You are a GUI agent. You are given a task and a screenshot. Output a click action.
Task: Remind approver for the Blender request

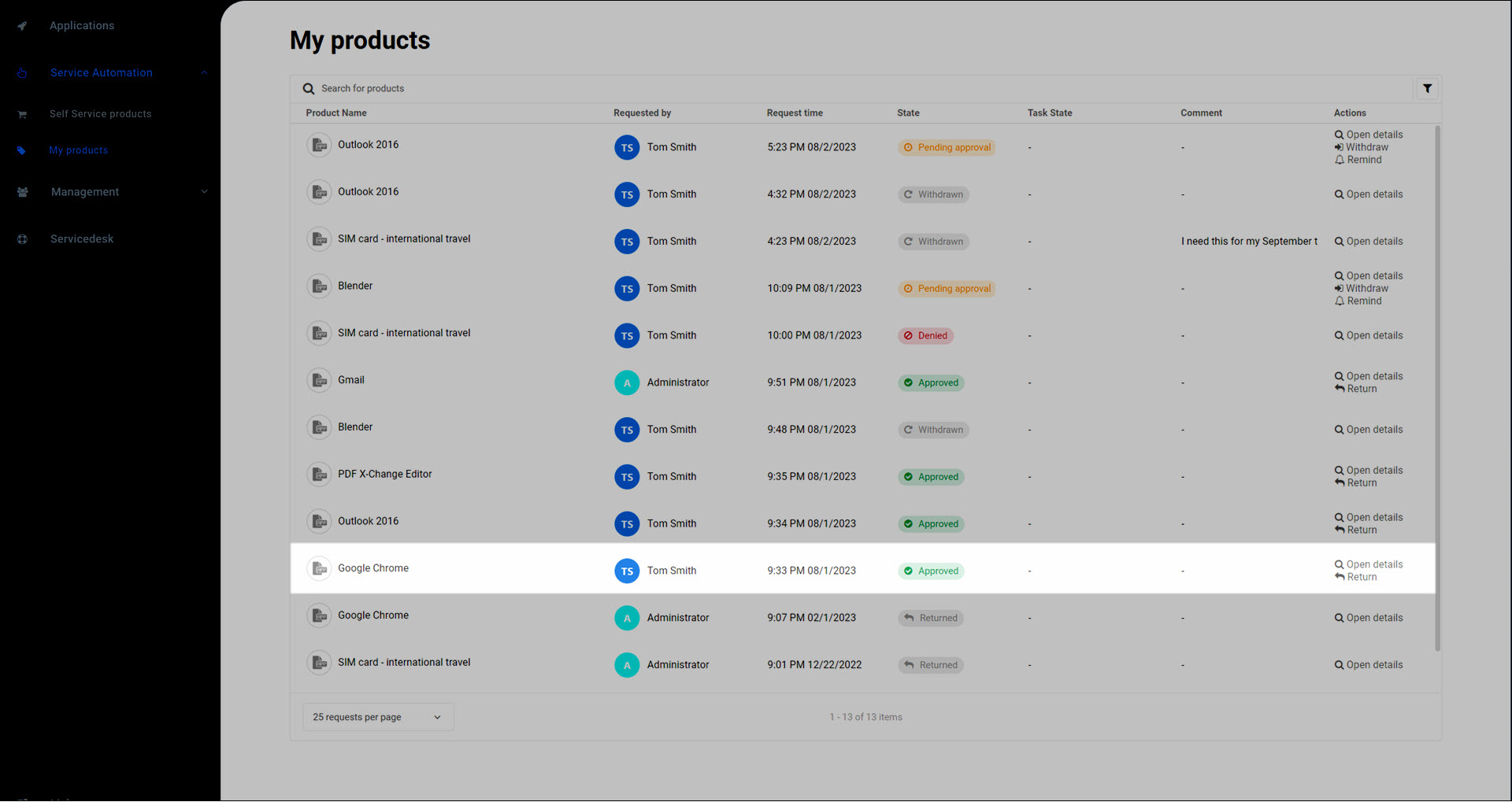coord(1358,301)
